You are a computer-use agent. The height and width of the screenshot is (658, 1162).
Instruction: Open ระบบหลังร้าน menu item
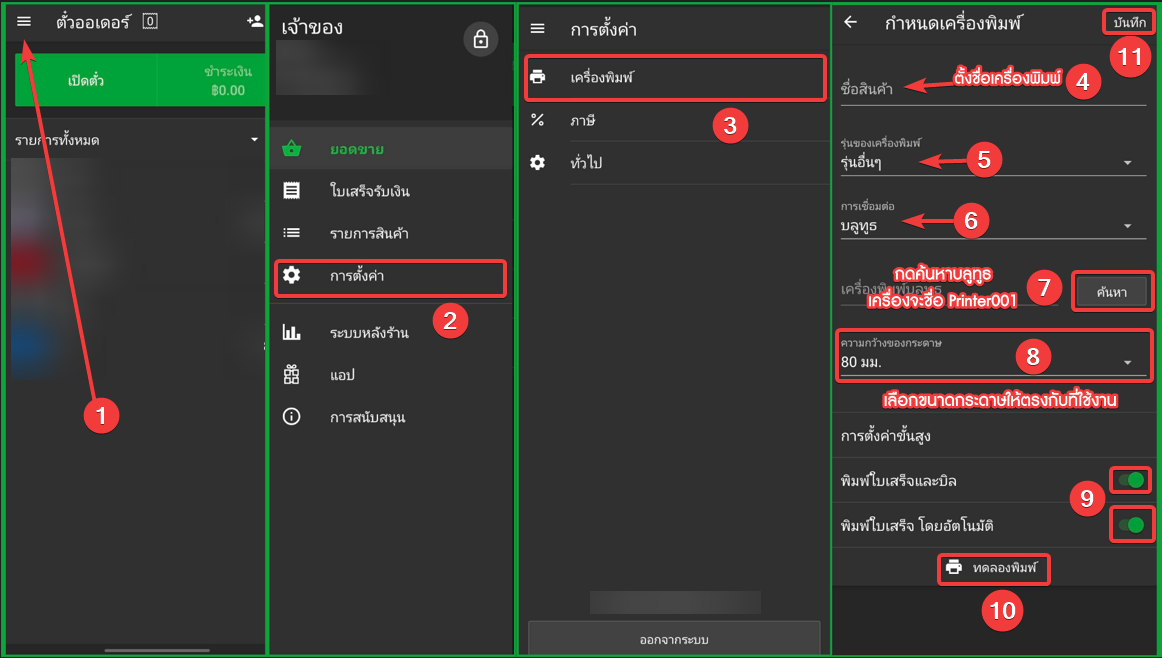point(391,333)
